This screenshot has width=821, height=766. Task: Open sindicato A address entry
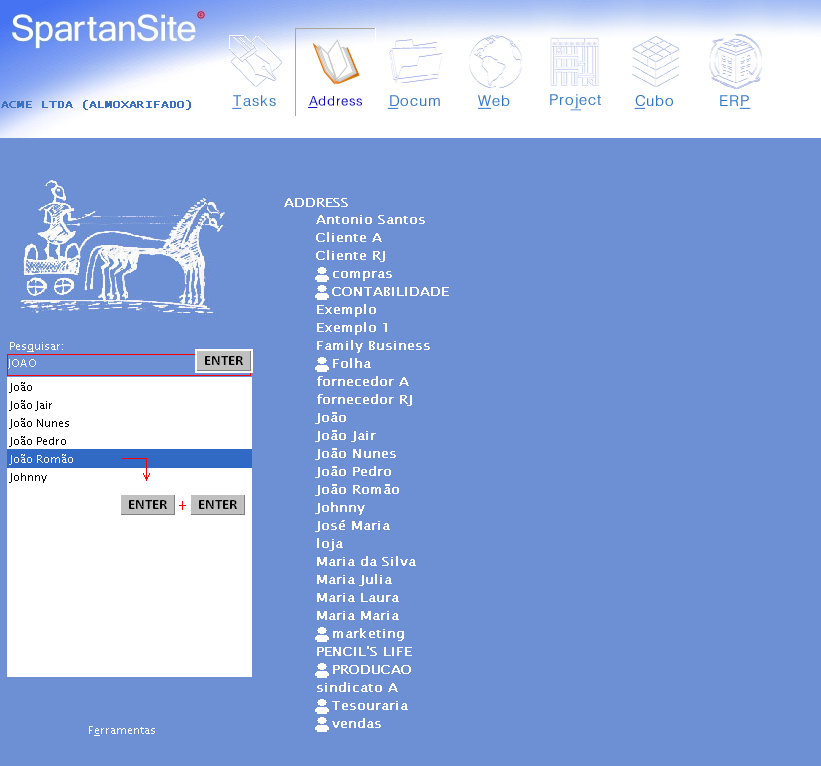pos(357,688)
